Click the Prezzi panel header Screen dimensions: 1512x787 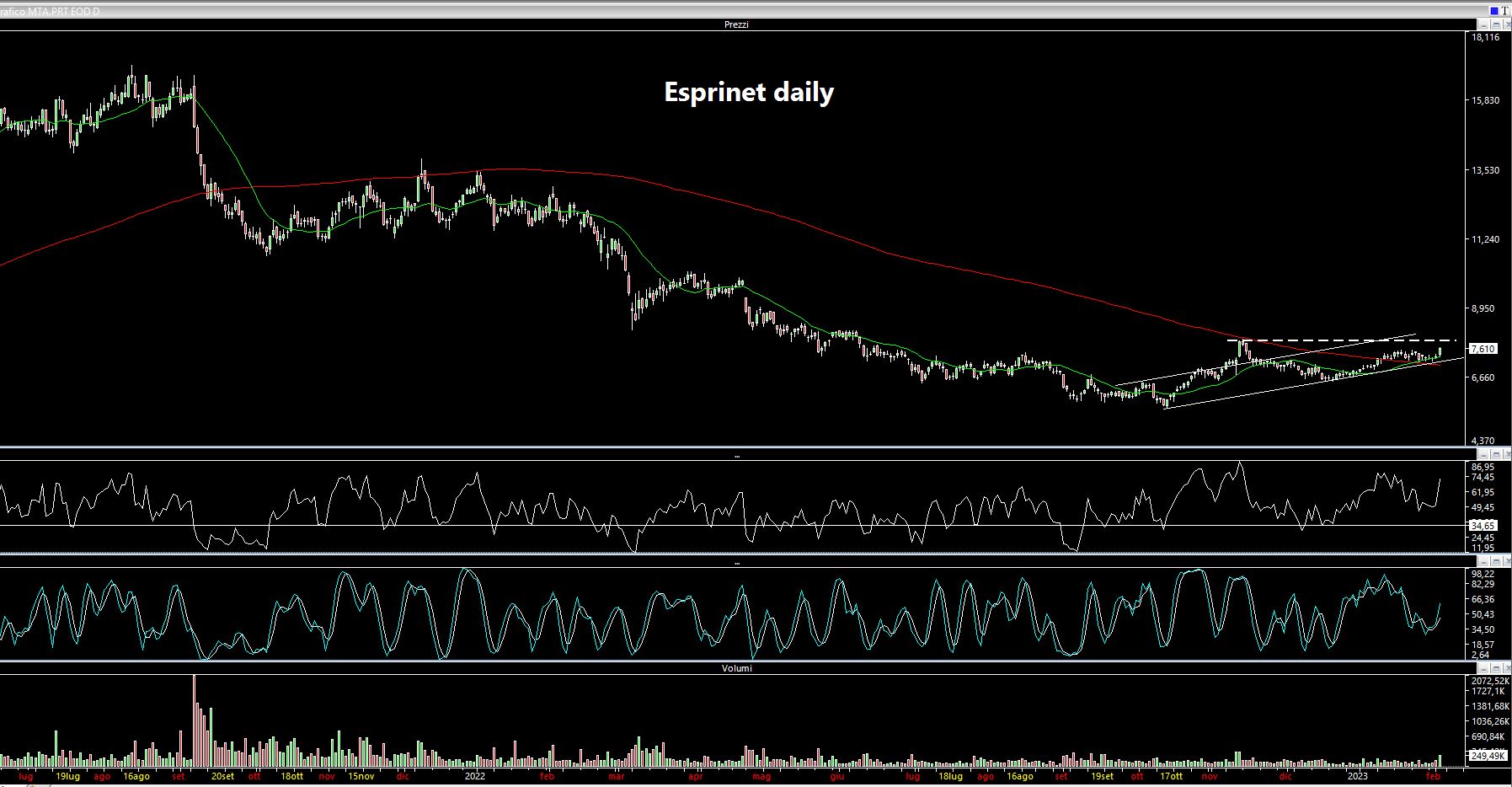(736, 24)
